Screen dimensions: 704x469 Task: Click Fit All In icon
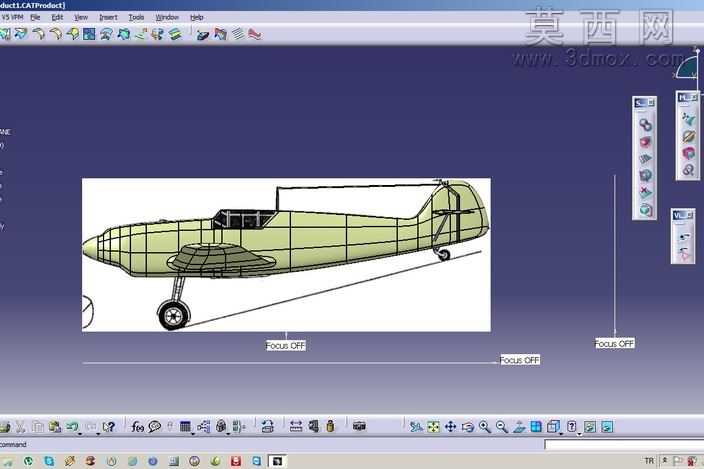pyautogui.click(x=433, y=426)
